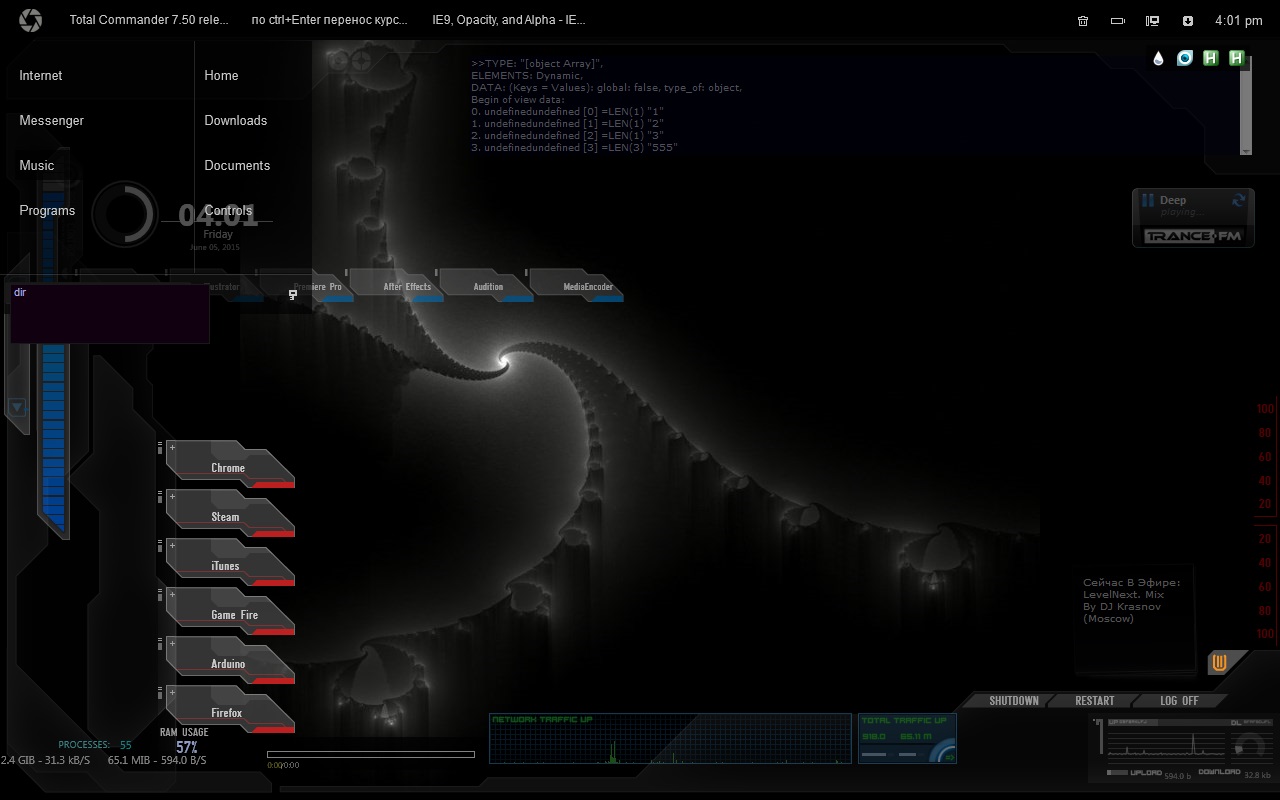Screen dimensions: 1280x800
Task: Open the trash can icon in top bar
Action: coord(1083,21)
